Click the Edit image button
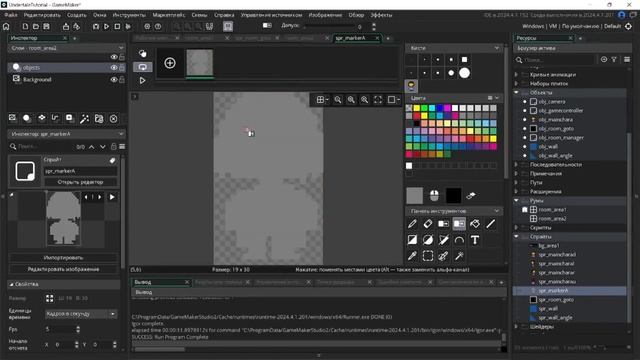 point(64,269)
